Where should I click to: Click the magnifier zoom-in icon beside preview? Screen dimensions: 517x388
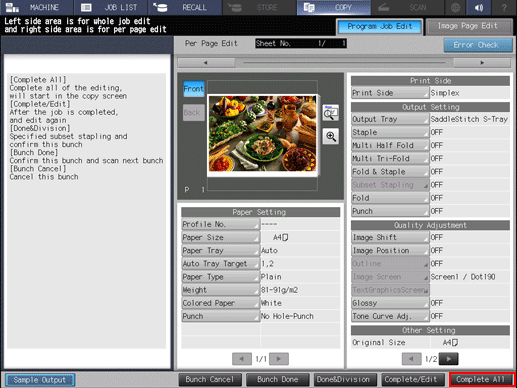tap(331, 136)
